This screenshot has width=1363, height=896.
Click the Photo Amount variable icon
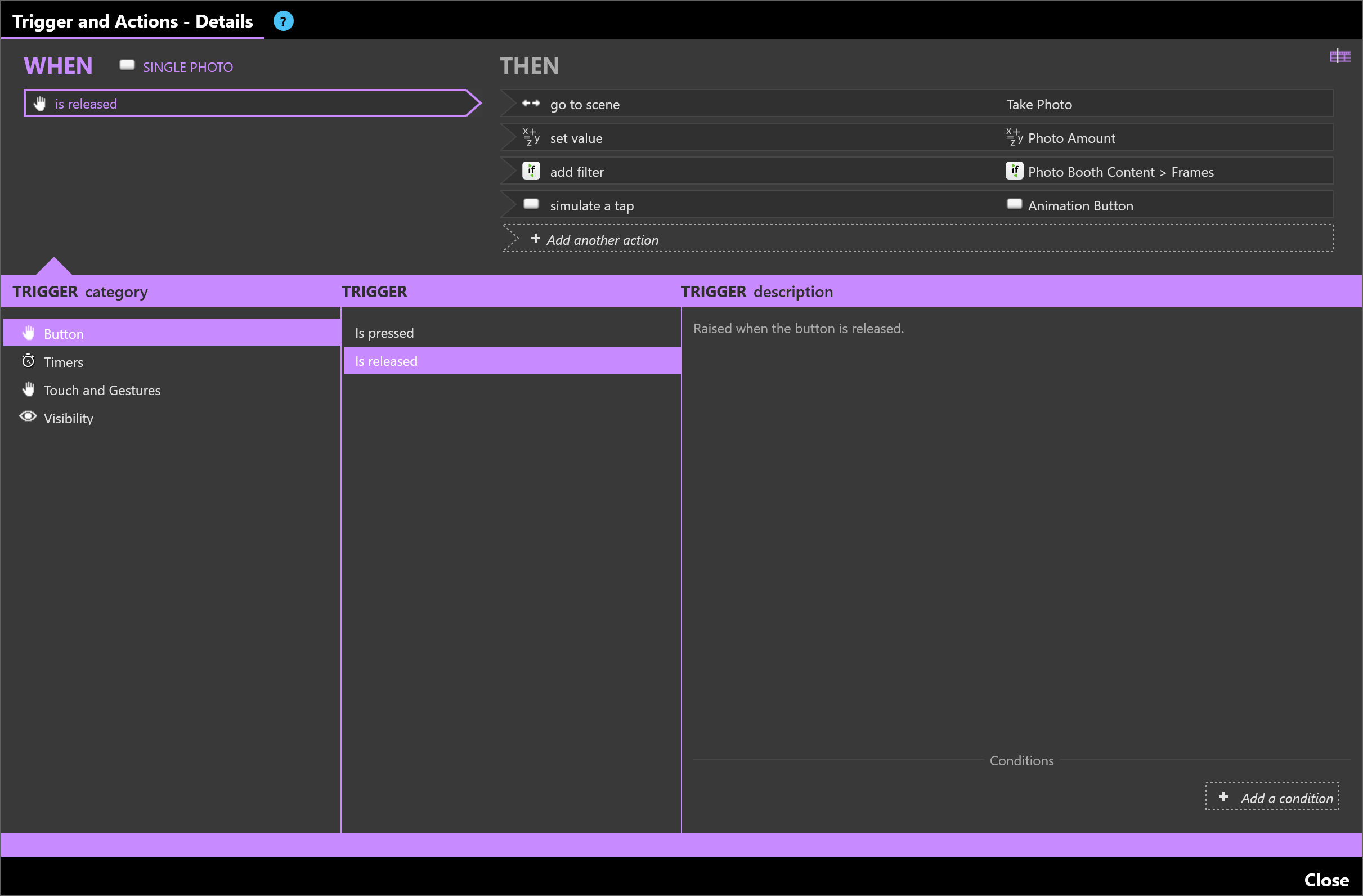[1014, 137]
